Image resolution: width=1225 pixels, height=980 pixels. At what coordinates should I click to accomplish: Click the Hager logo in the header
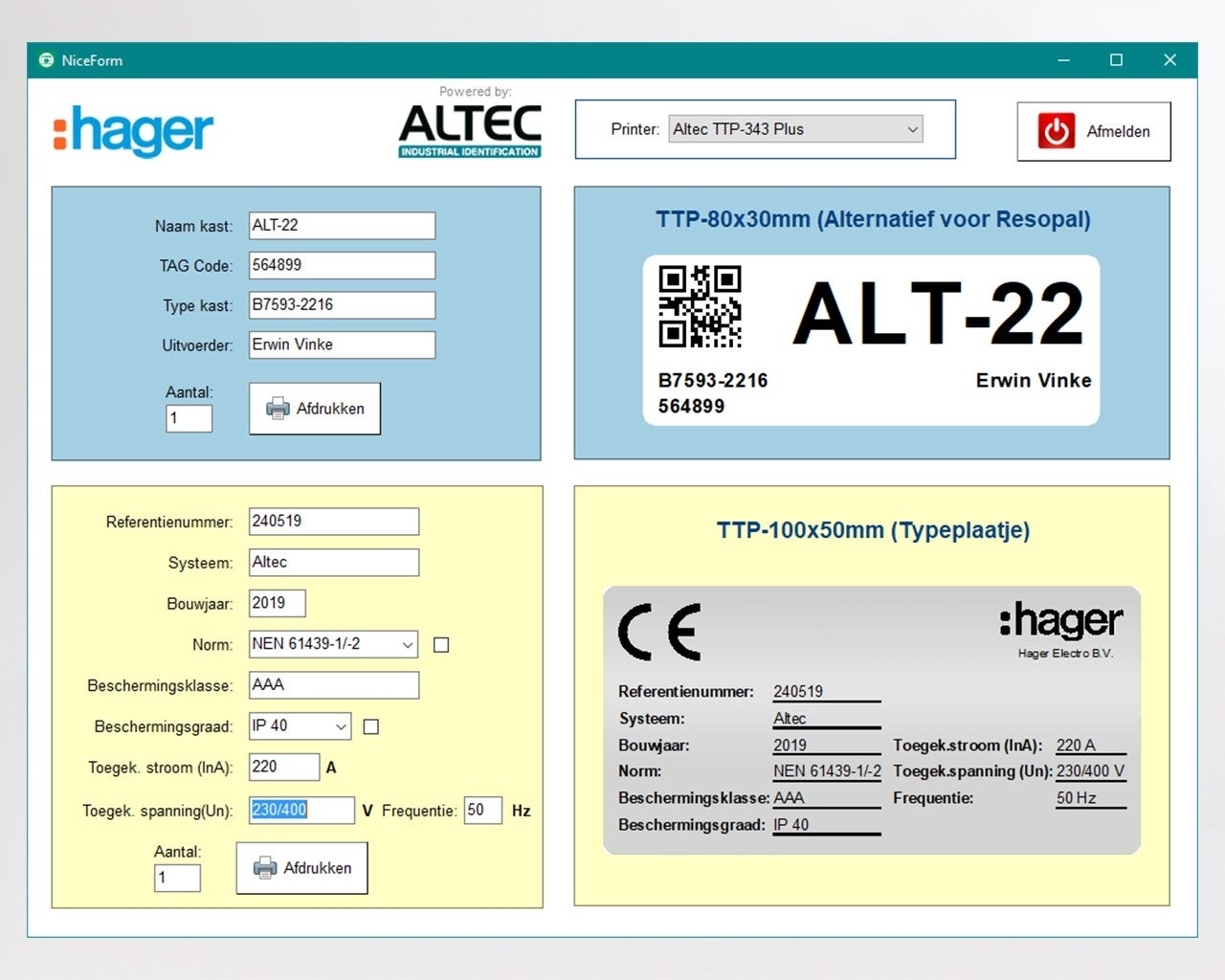coord(134,131)
